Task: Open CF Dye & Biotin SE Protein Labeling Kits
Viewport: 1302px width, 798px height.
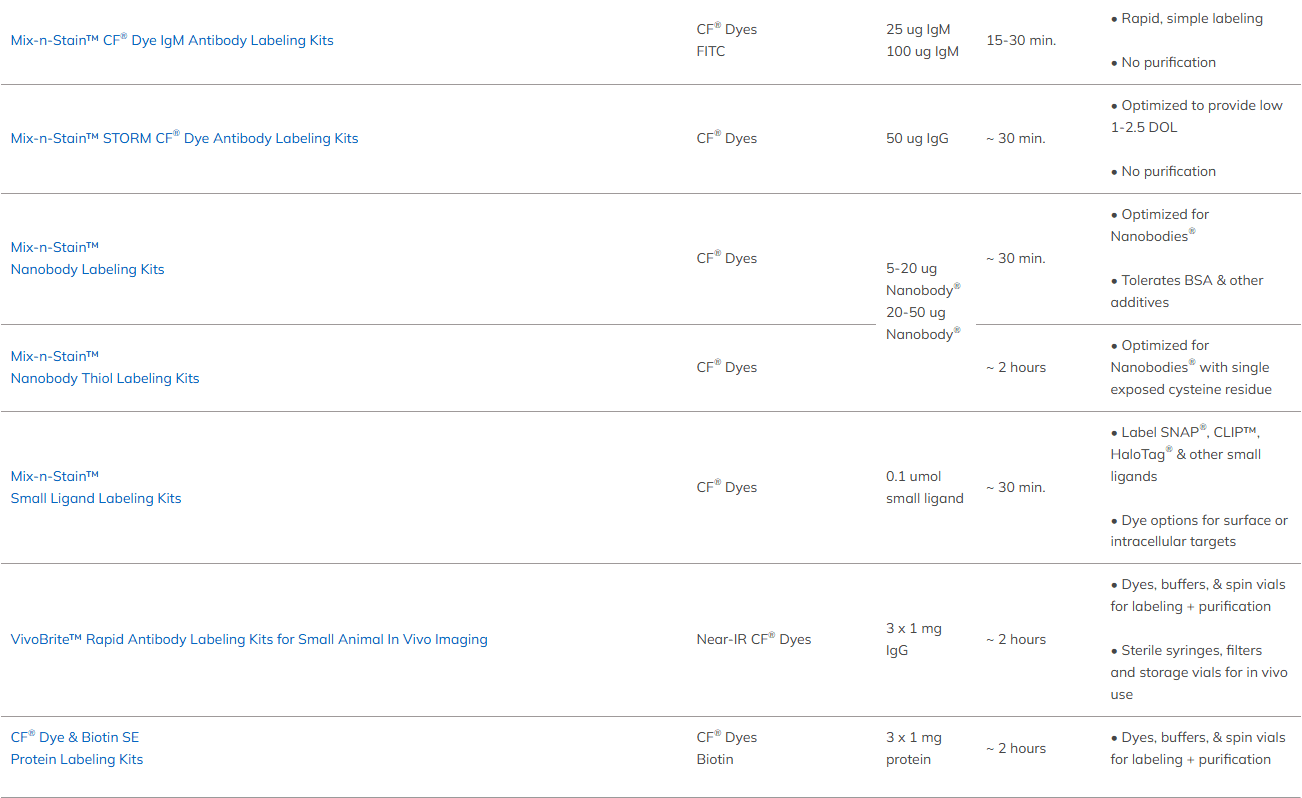Action: 77,759
